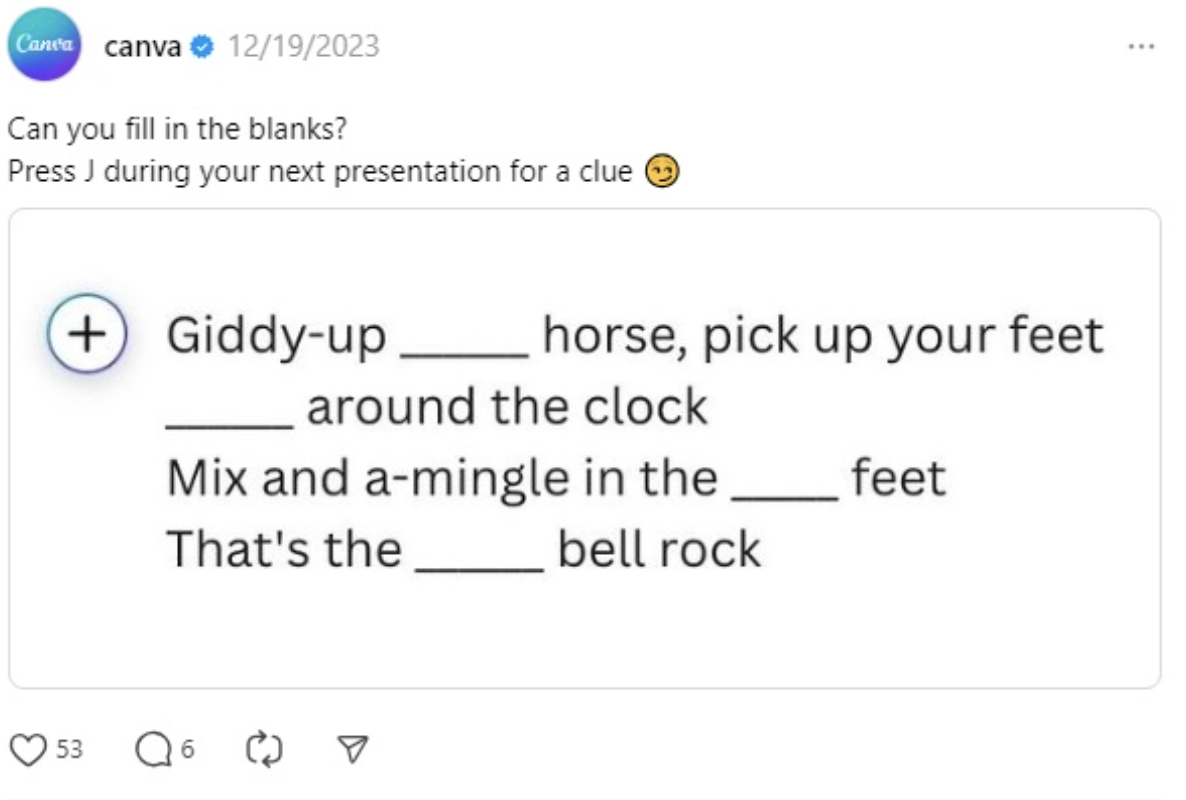Click the plus circle icon in the image
Screen dimensions: 1186x800
87,333
